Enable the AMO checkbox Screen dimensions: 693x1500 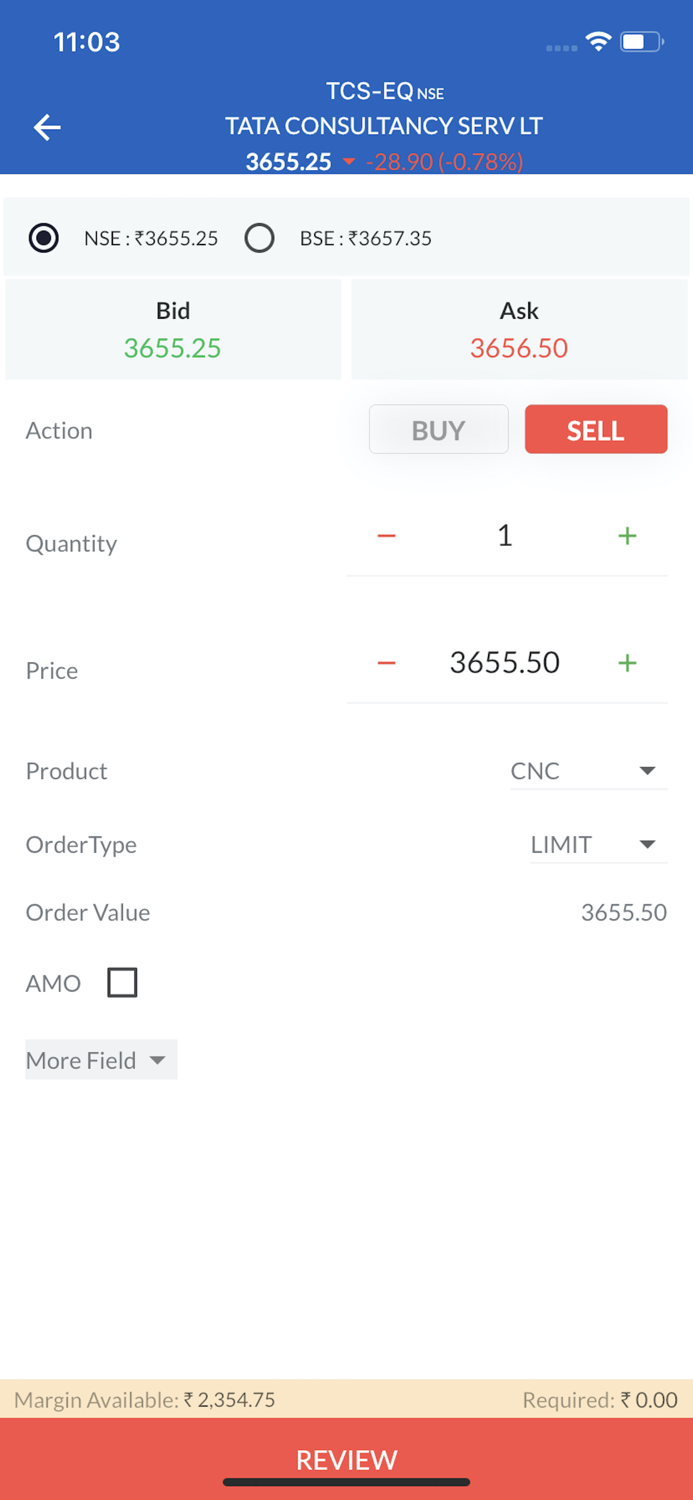pyautogui.click(x=122, y=982)
